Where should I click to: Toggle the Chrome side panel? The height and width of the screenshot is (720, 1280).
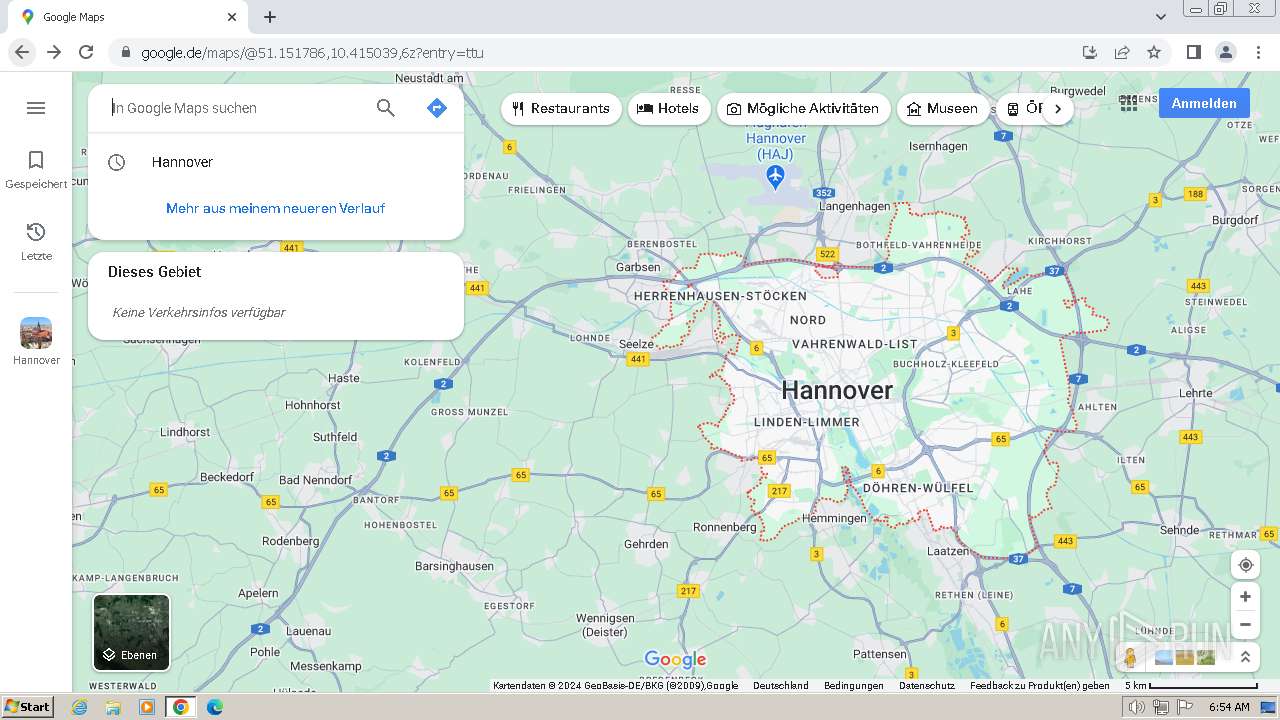point(1193,52)
